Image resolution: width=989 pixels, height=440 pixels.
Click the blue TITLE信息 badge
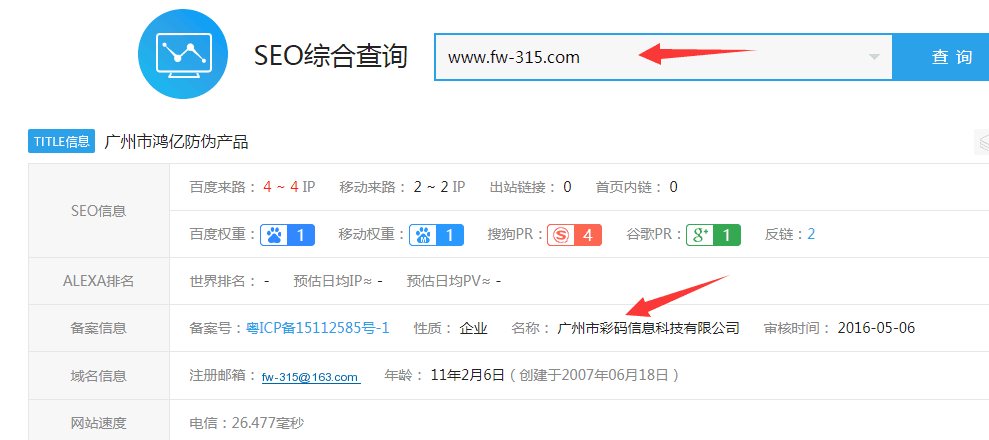pos(62,142)
